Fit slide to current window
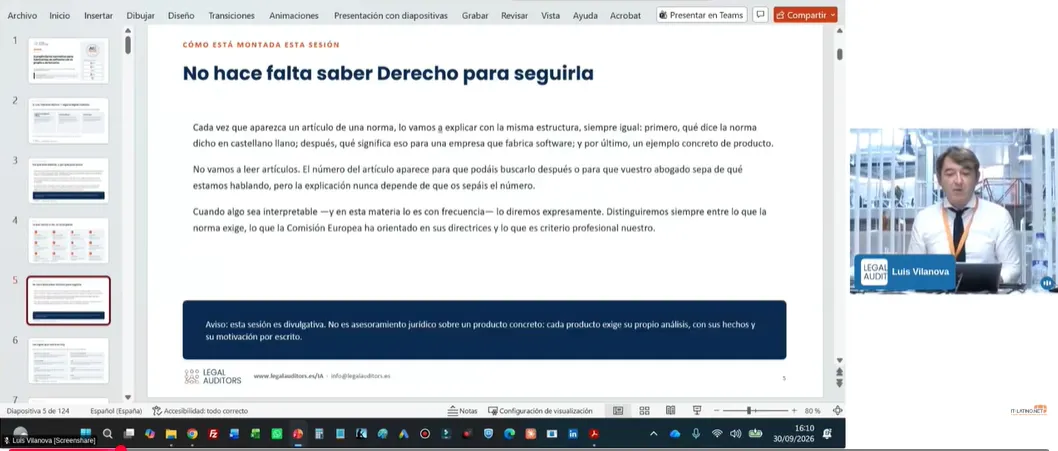This screenshot has width=1058, height=451. (837, 410)
